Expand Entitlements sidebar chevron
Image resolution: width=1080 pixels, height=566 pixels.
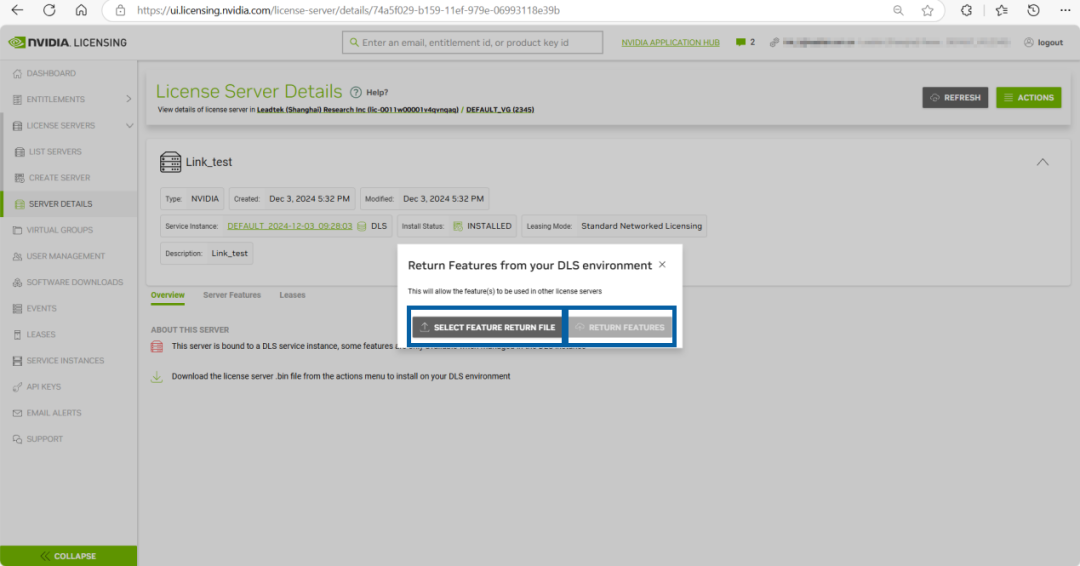[x=128, y=99]
